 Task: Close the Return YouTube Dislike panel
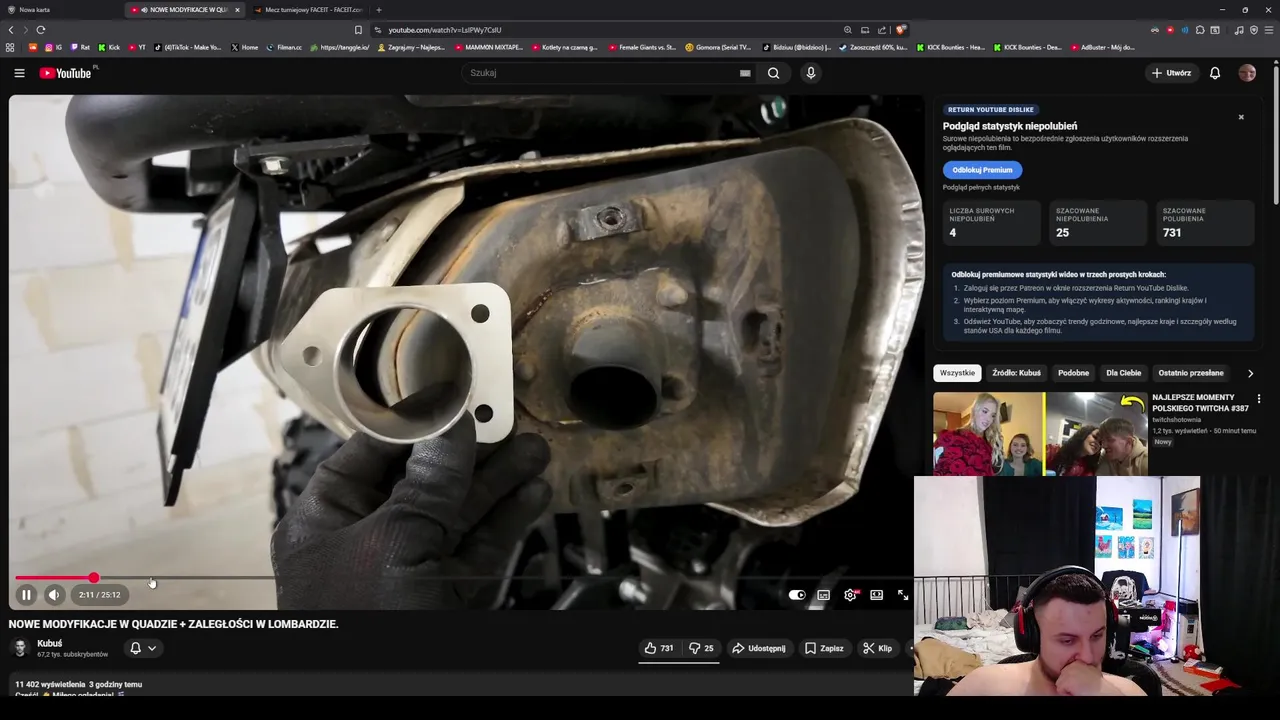(x=1241, y=117)
